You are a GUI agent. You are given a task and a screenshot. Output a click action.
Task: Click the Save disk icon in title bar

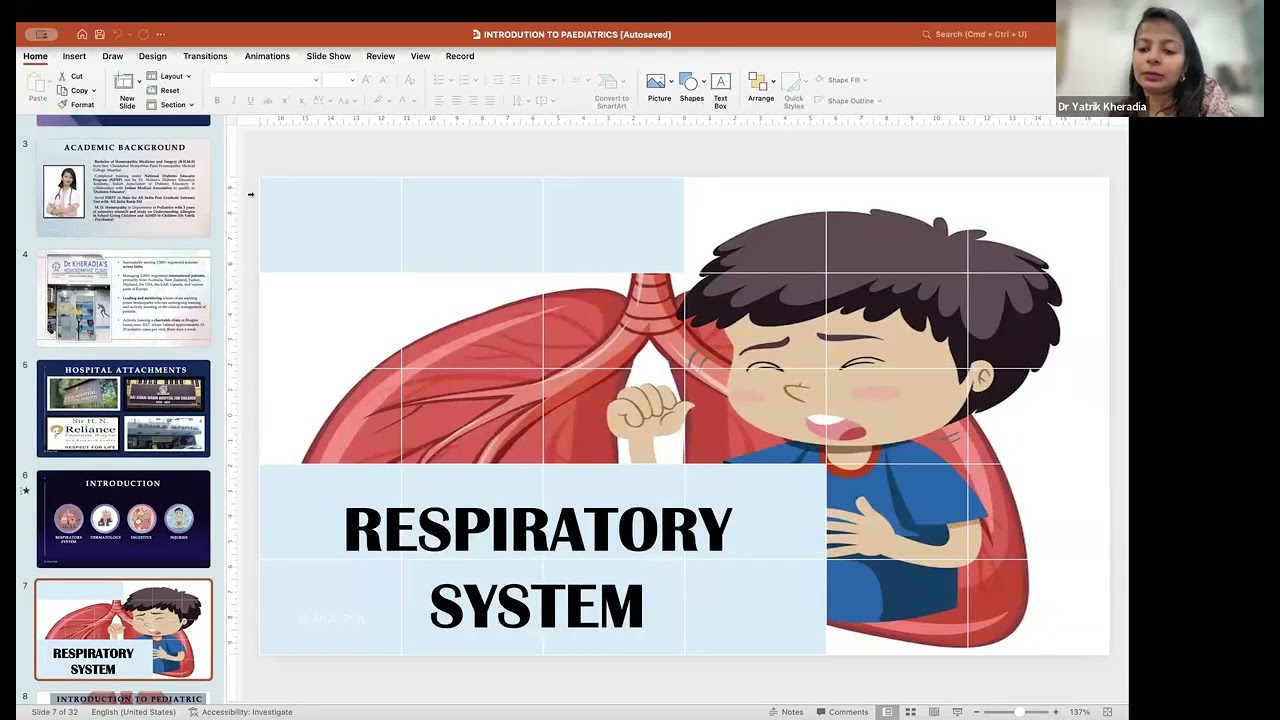click(99, 34)
